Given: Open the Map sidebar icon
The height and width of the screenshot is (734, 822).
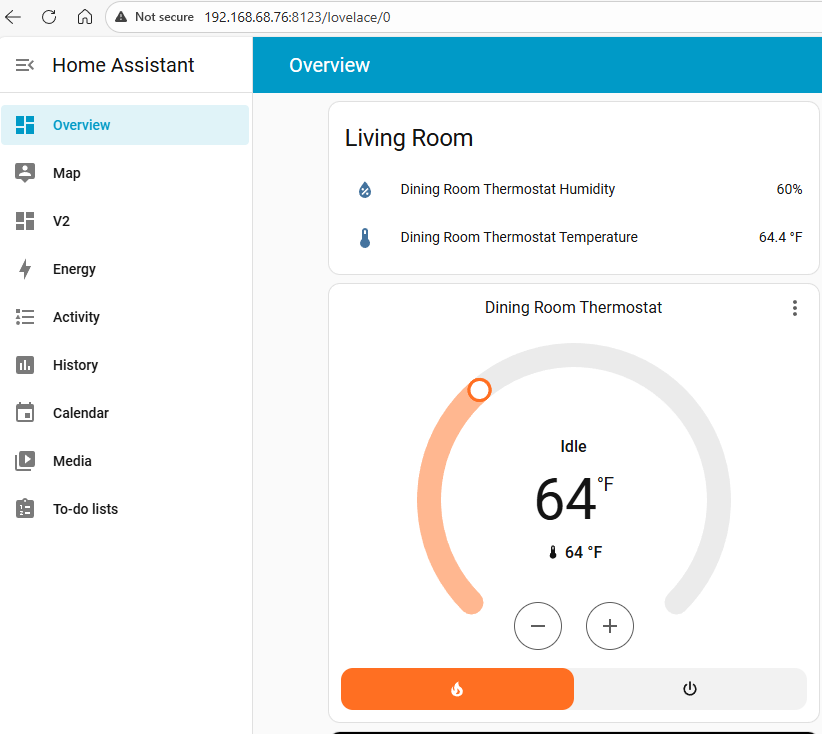Looking at the screenshot, I should pyautogui.click(x=25, y=173).
